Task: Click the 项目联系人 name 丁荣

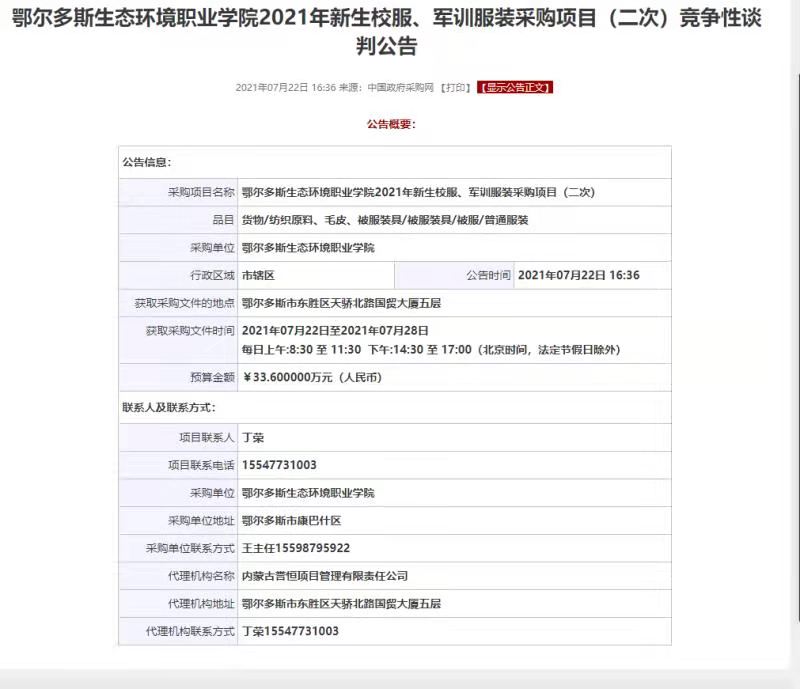Action: click(253, 438)
